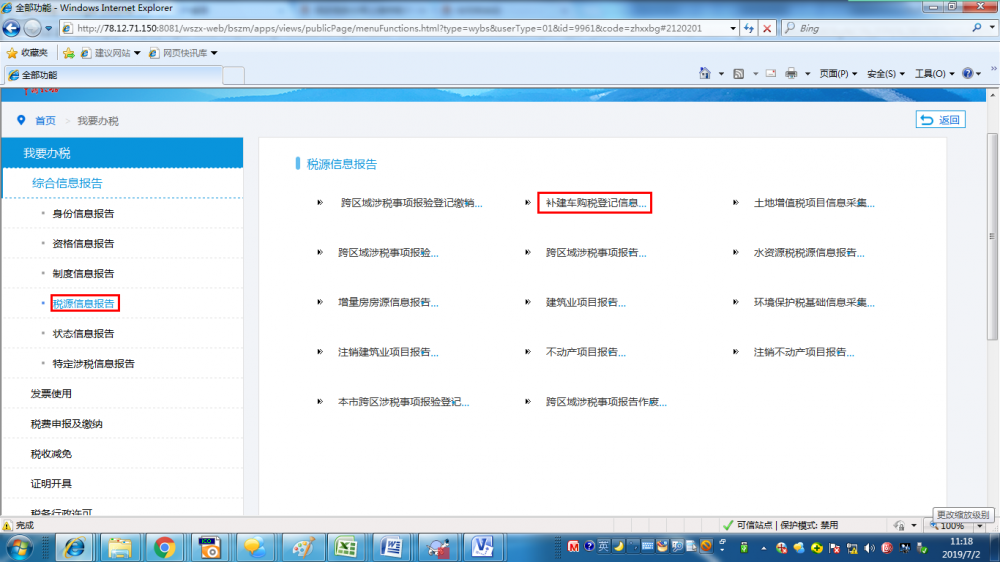This screenshot has width=1000, height=562.
Task: Open the 工具(O) dropdown menu
Action: [934, 74]
